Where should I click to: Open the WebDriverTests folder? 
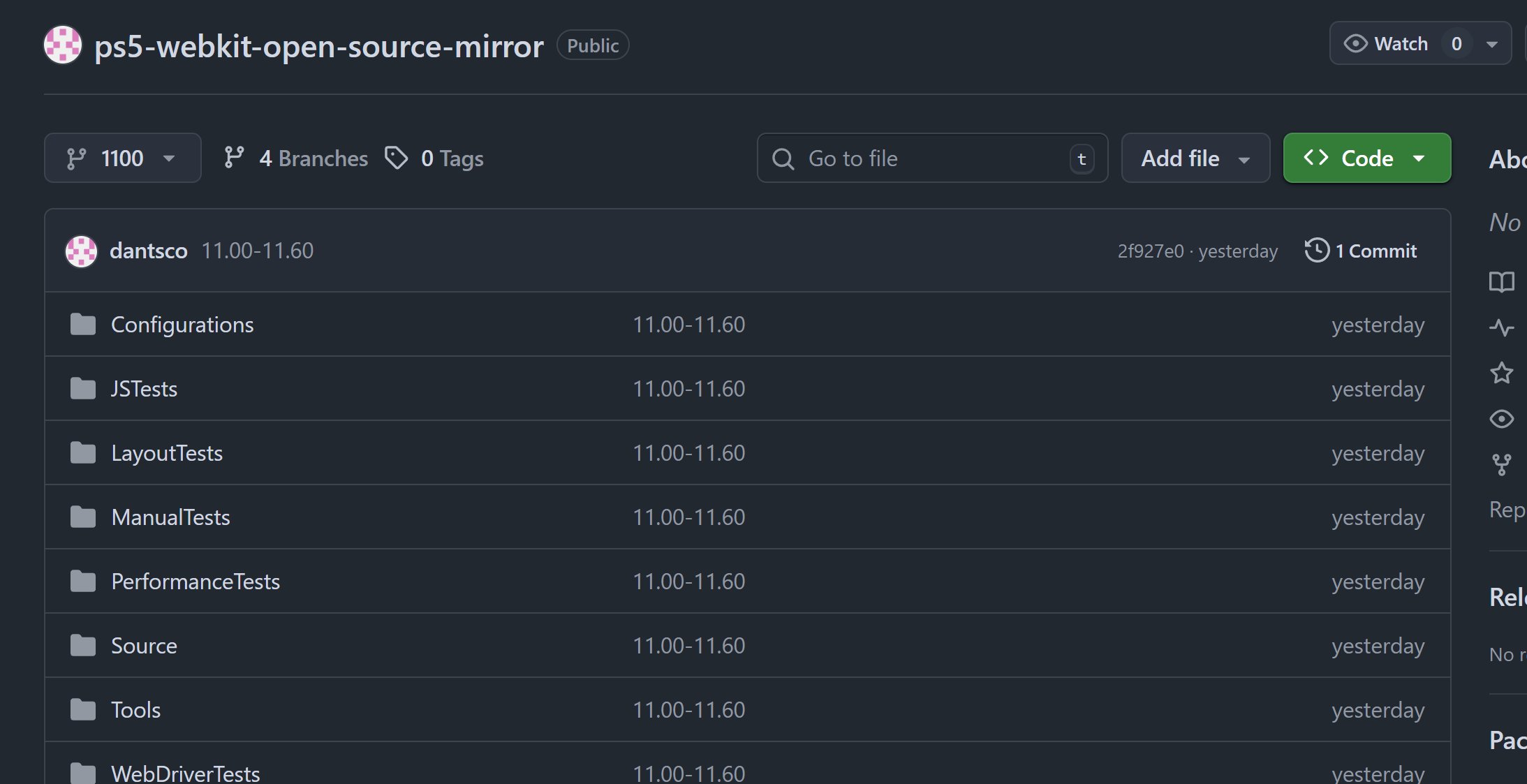pyautogui.click(x=186, y=773)
